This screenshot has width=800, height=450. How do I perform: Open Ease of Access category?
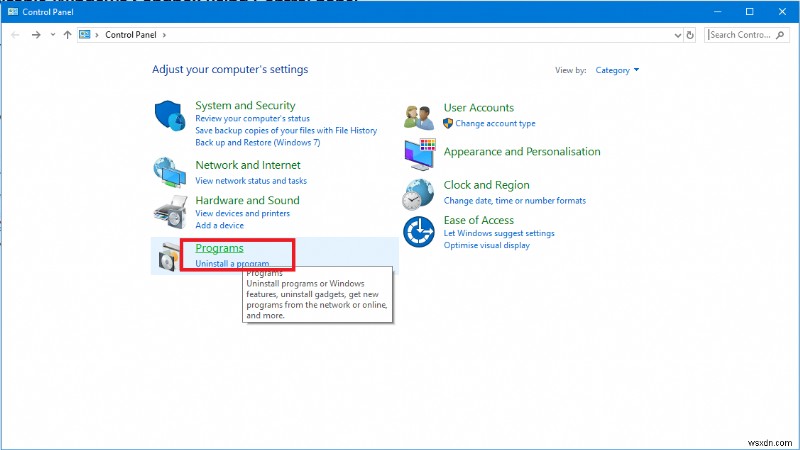click(x=479, y=220)
